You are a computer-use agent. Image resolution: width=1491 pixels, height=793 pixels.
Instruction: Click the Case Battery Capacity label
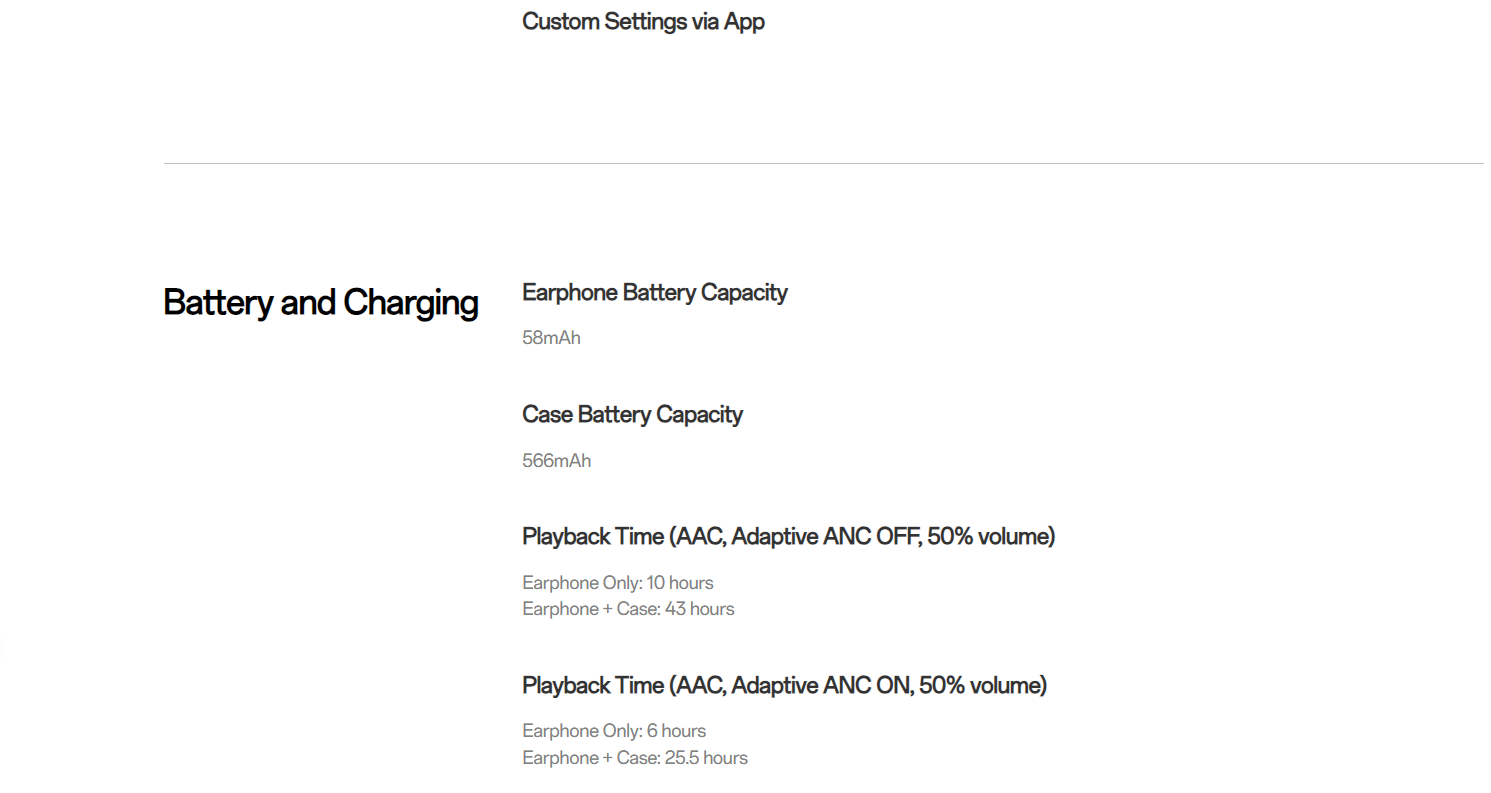[x=632, y=414]
